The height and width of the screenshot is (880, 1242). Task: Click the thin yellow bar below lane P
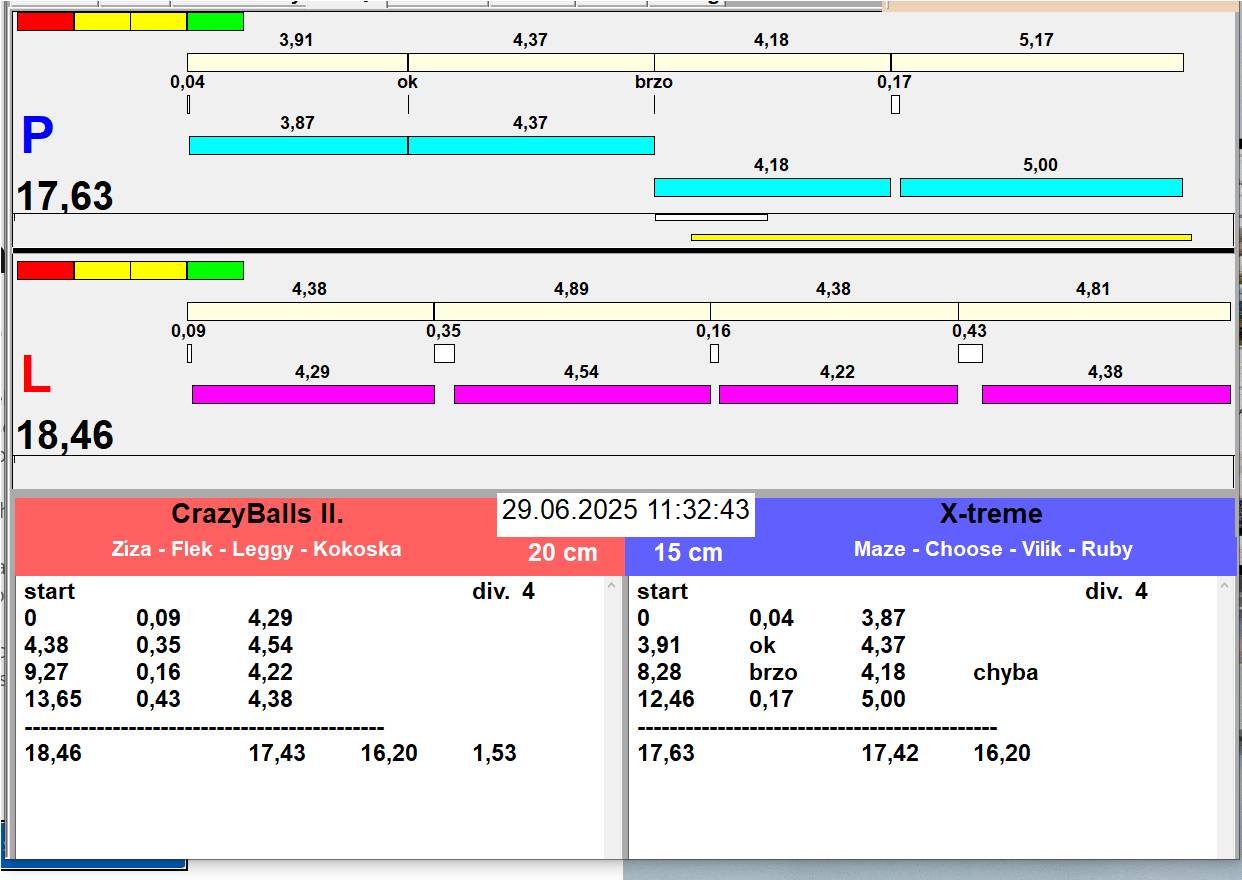pos(940,237)
